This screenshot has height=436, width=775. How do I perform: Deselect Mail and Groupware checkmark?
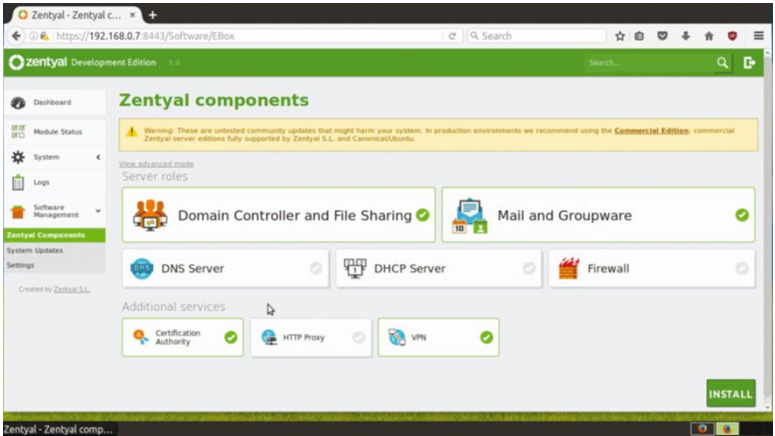(742, 215)
